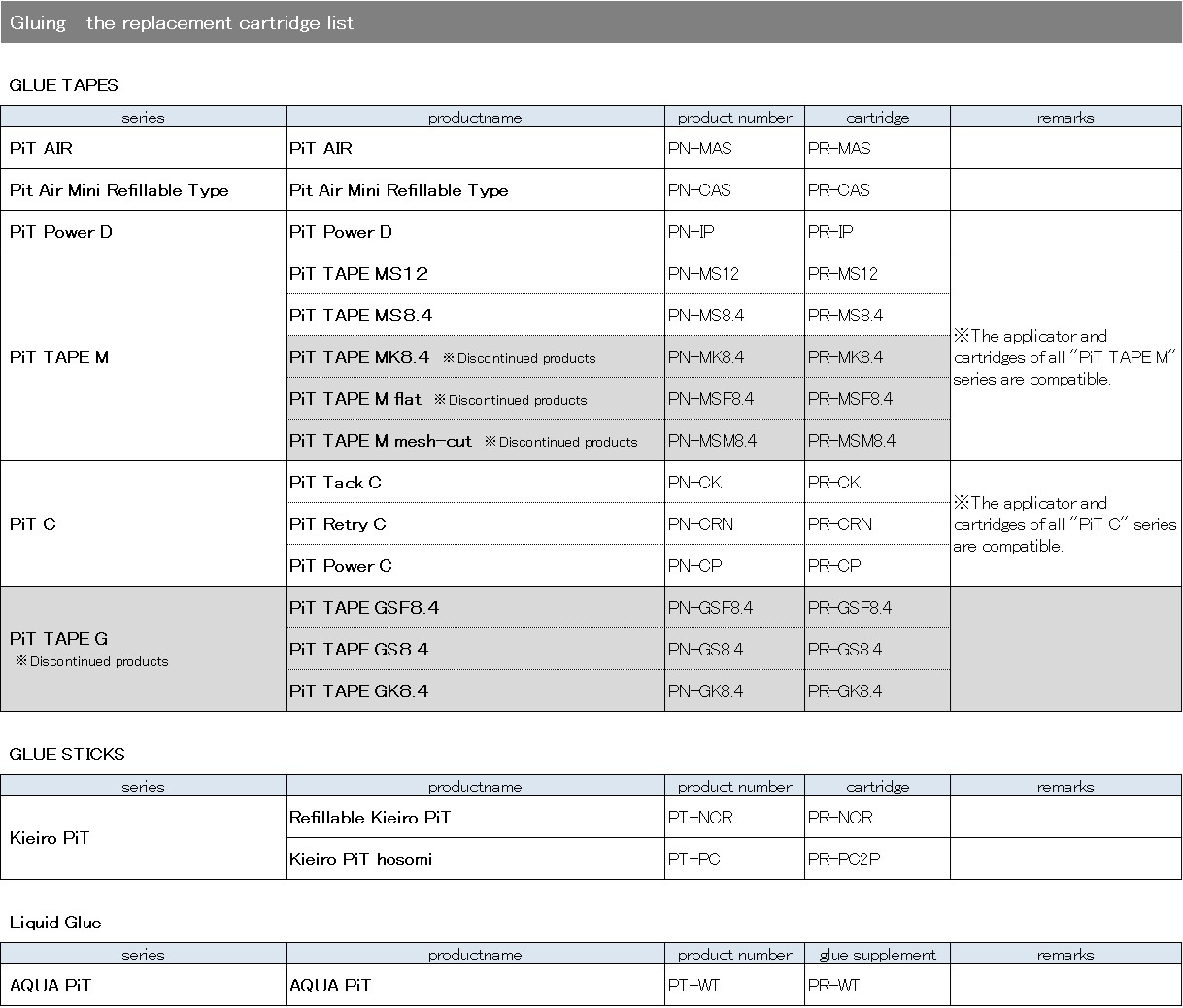Click the discontinued PiT TAPE MK8.4 product name
This screenshot has width=1183, height=1008.
click(359, 357)
